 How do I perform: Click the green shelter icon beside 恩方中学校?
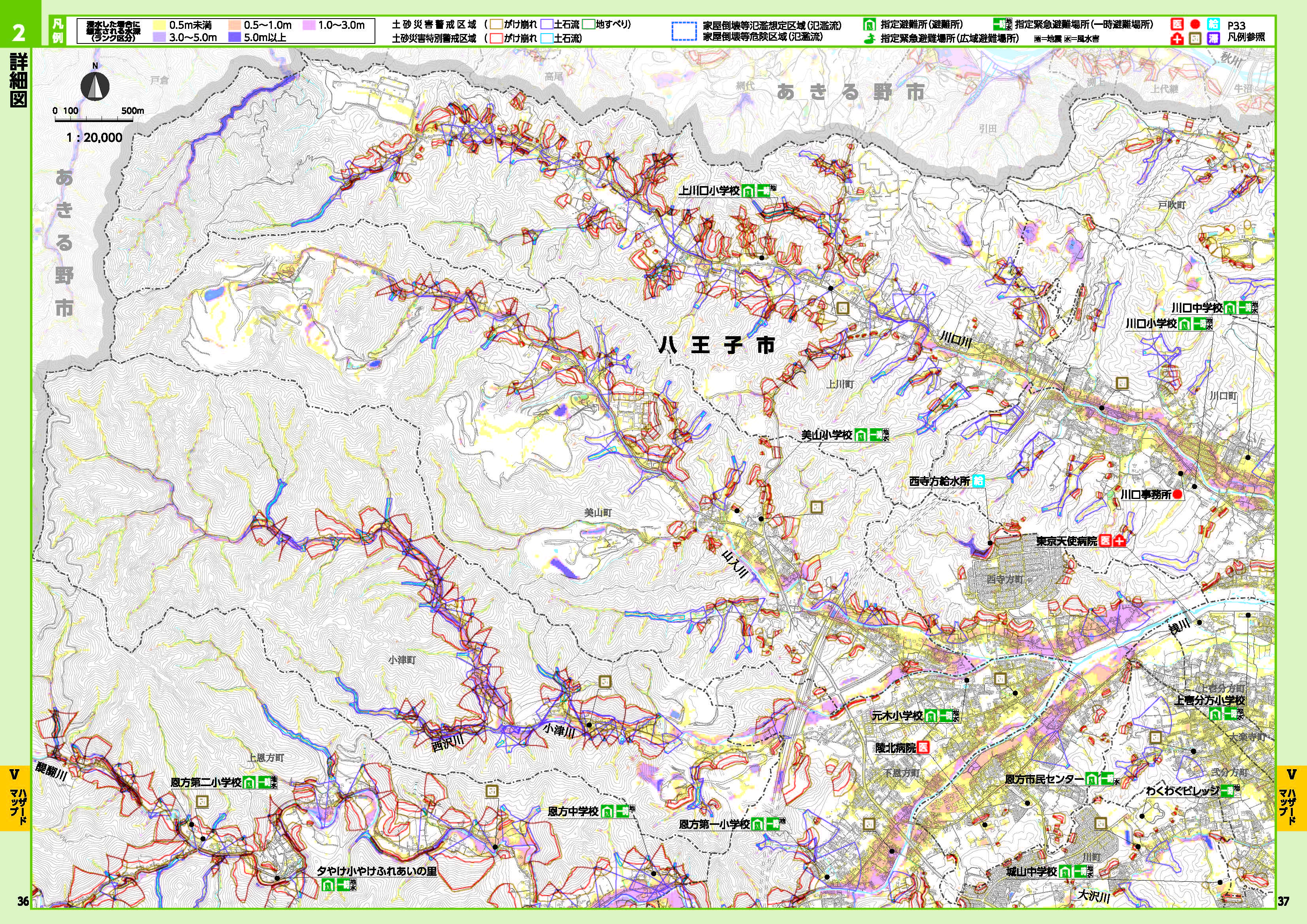click(x=607, y=811)
